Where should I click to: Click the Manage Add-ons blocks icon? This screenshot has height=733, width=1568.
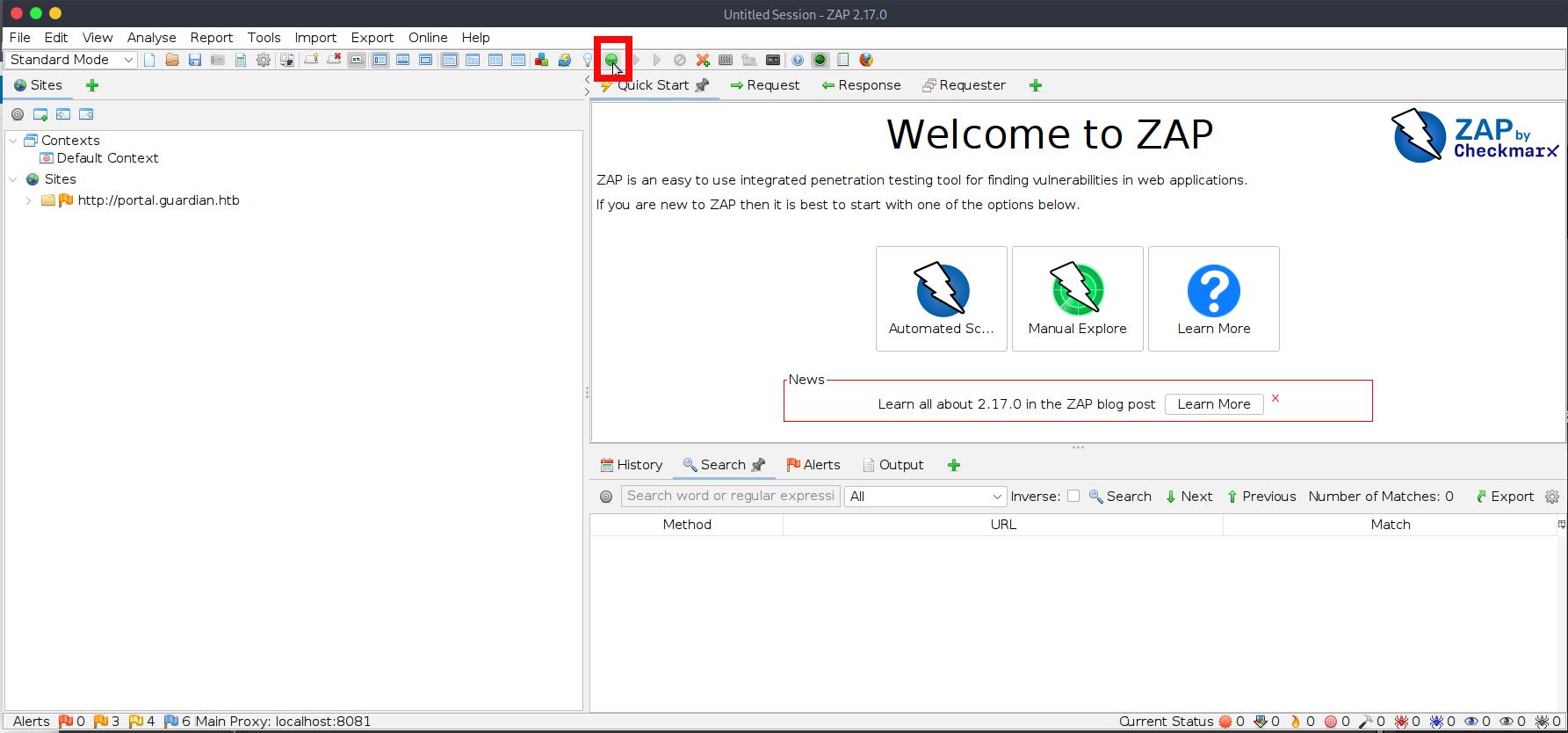tap(542, 60)
